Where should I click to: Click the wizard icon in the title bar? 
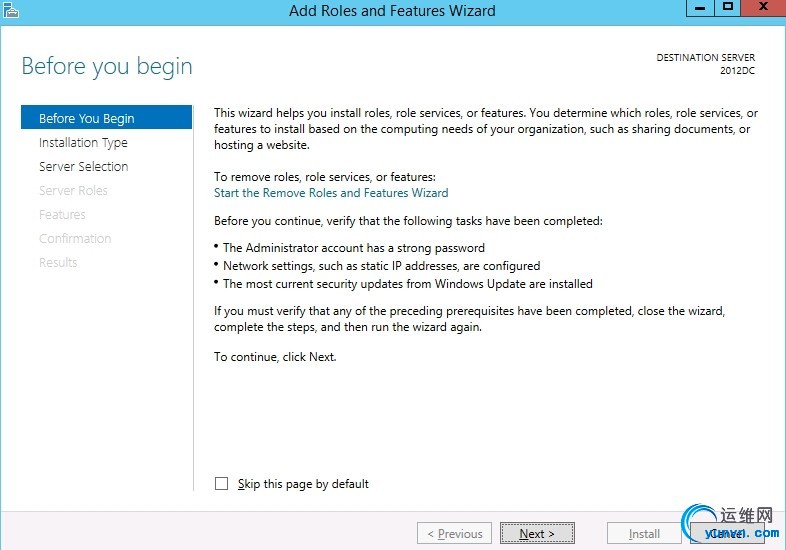click(13, 10)
